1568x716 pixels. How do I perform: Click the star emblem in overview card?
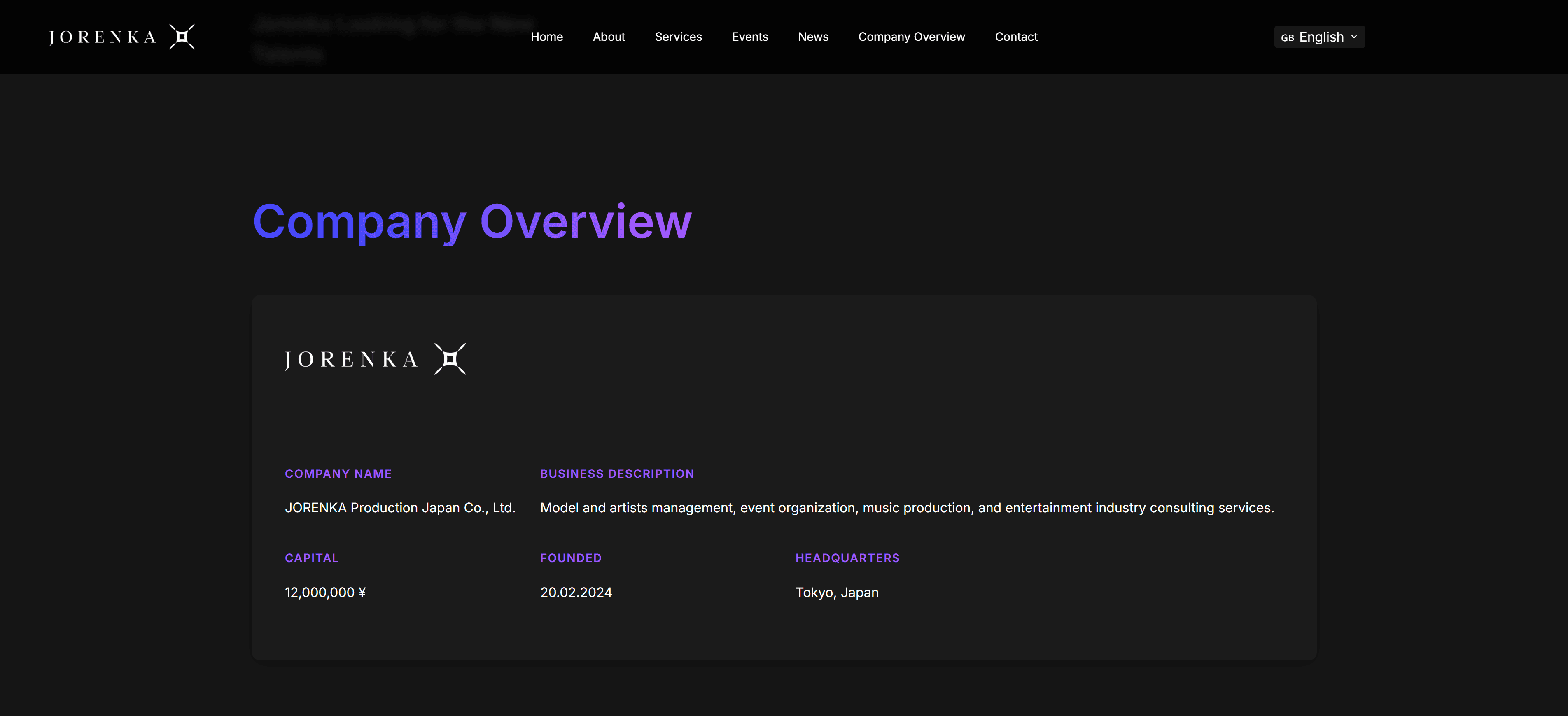[450, 359]
